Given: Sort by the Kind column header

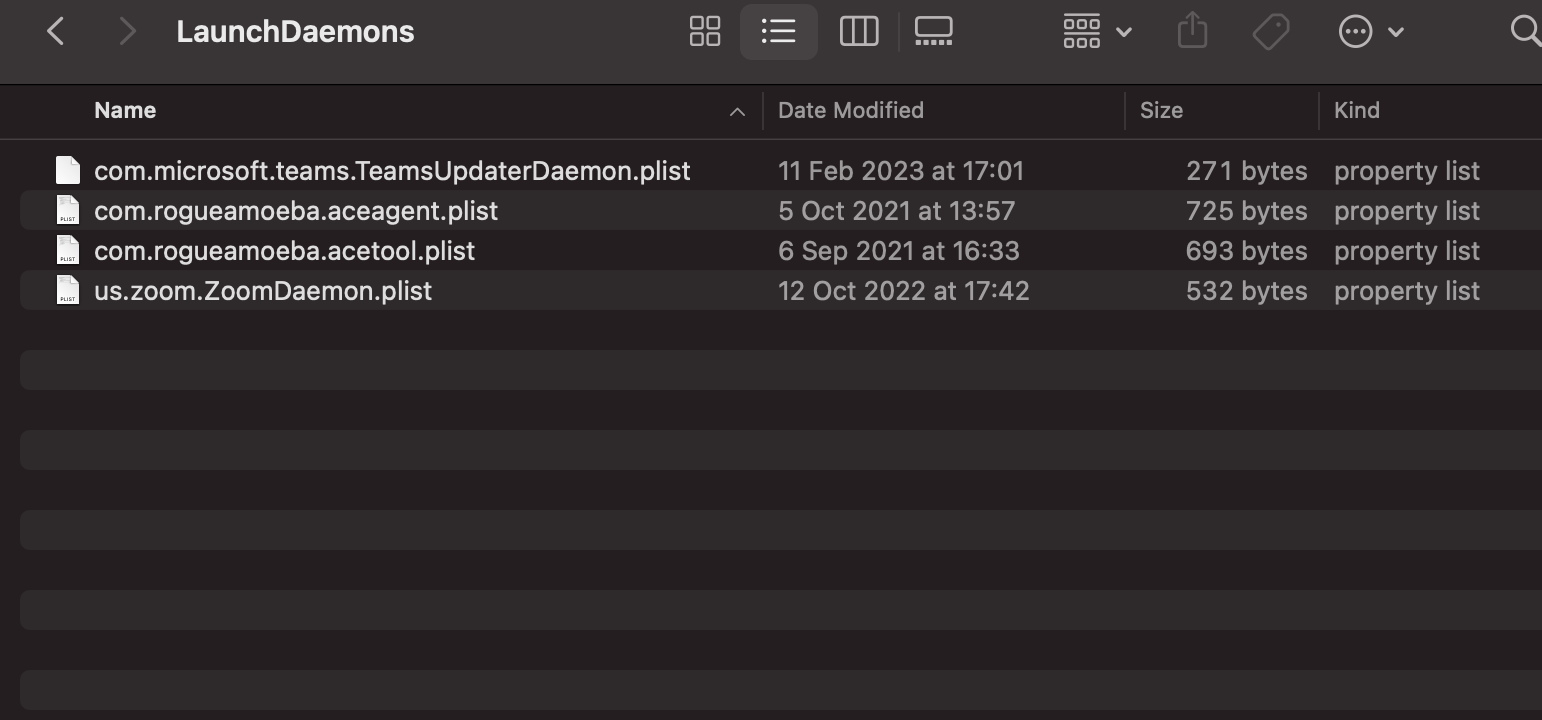Looking at the screenshot, I should pos(1356,111).
